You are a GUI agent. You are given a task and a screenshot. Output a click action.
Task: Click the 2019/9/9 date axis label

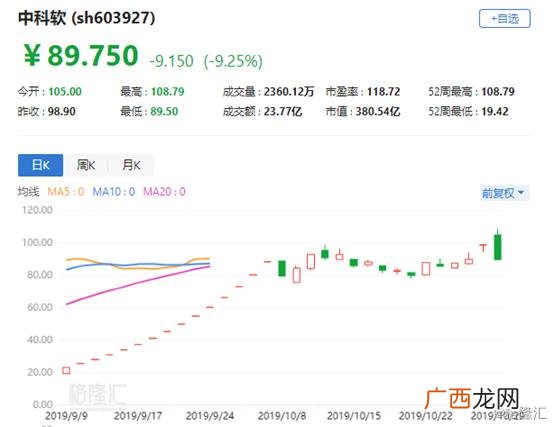[x=66, y=416]
